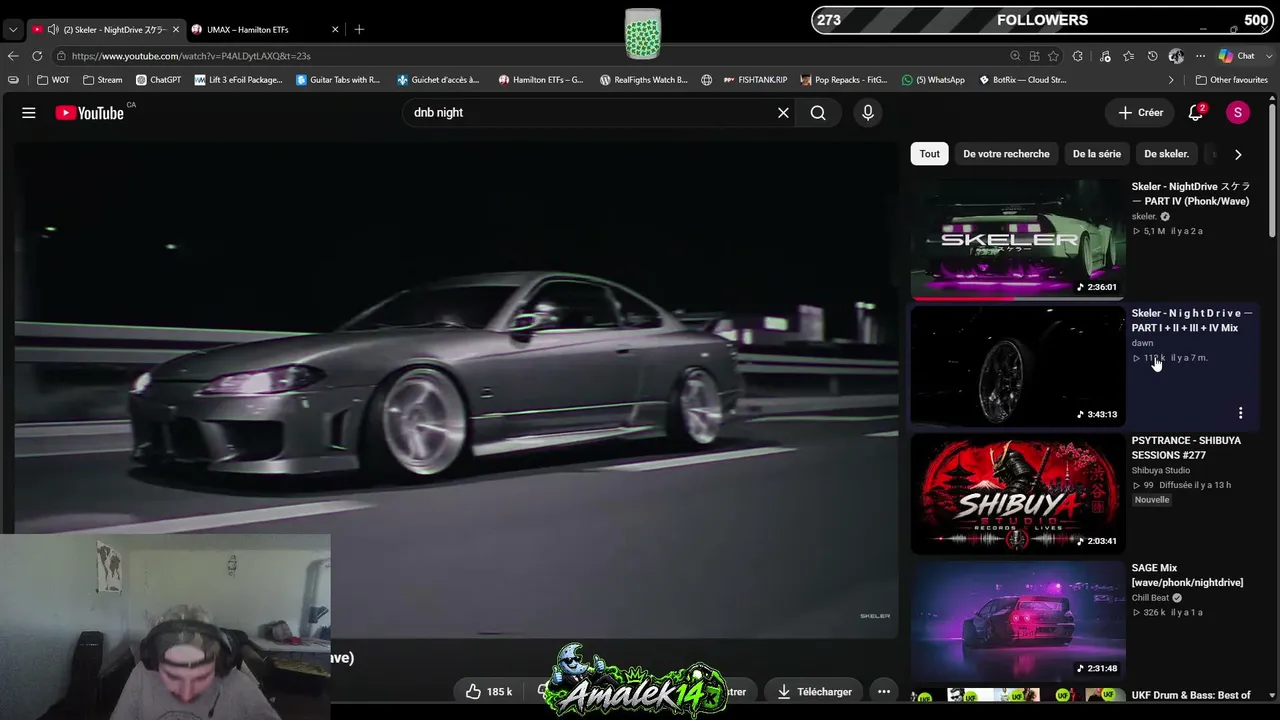Viewport: 1280px width, 720px height.
Task: Open the media control music icon
Action: click(1106, 56)
